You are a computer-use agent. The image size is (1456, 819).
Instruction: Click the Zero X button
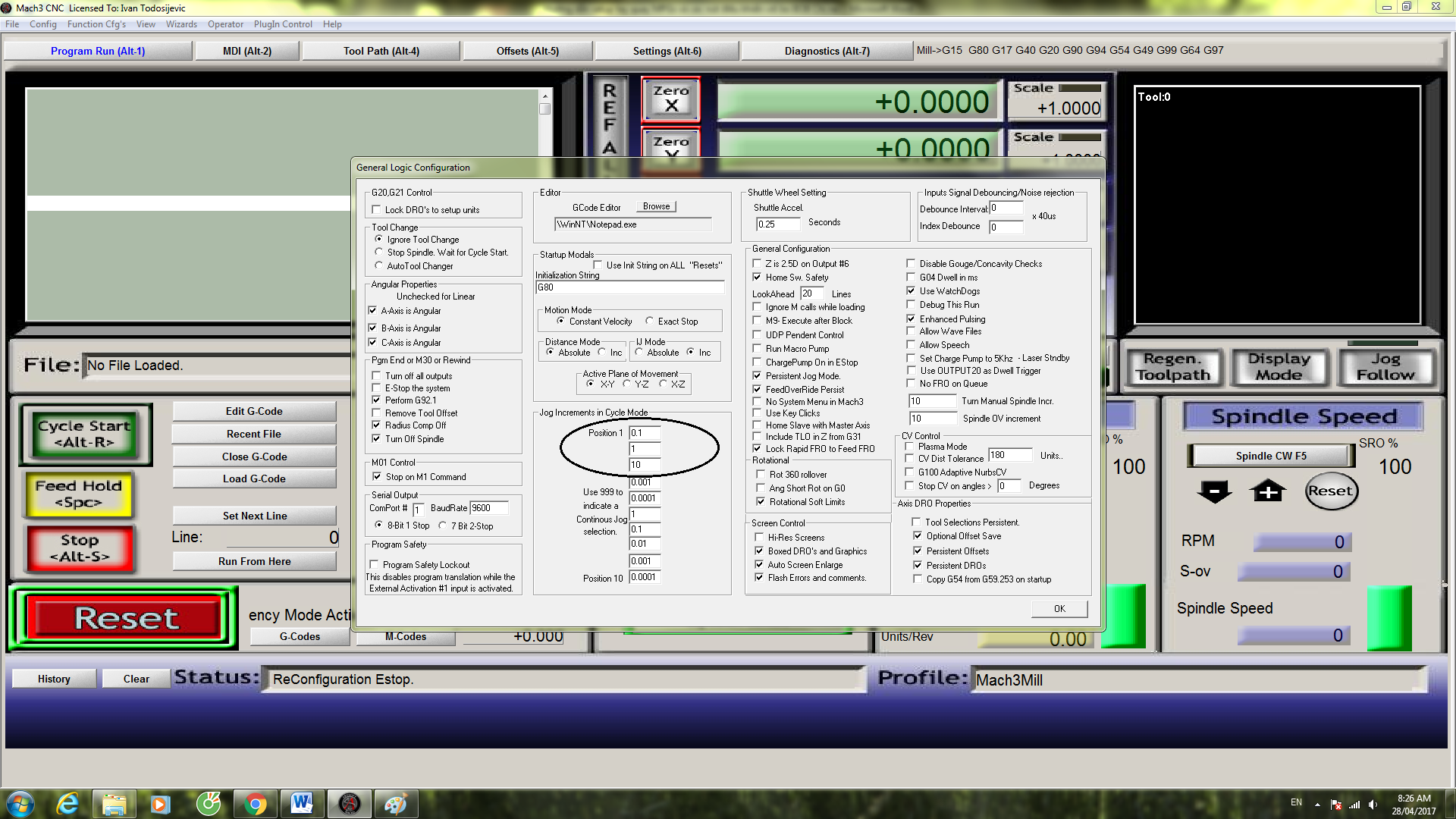click(670, 99)
